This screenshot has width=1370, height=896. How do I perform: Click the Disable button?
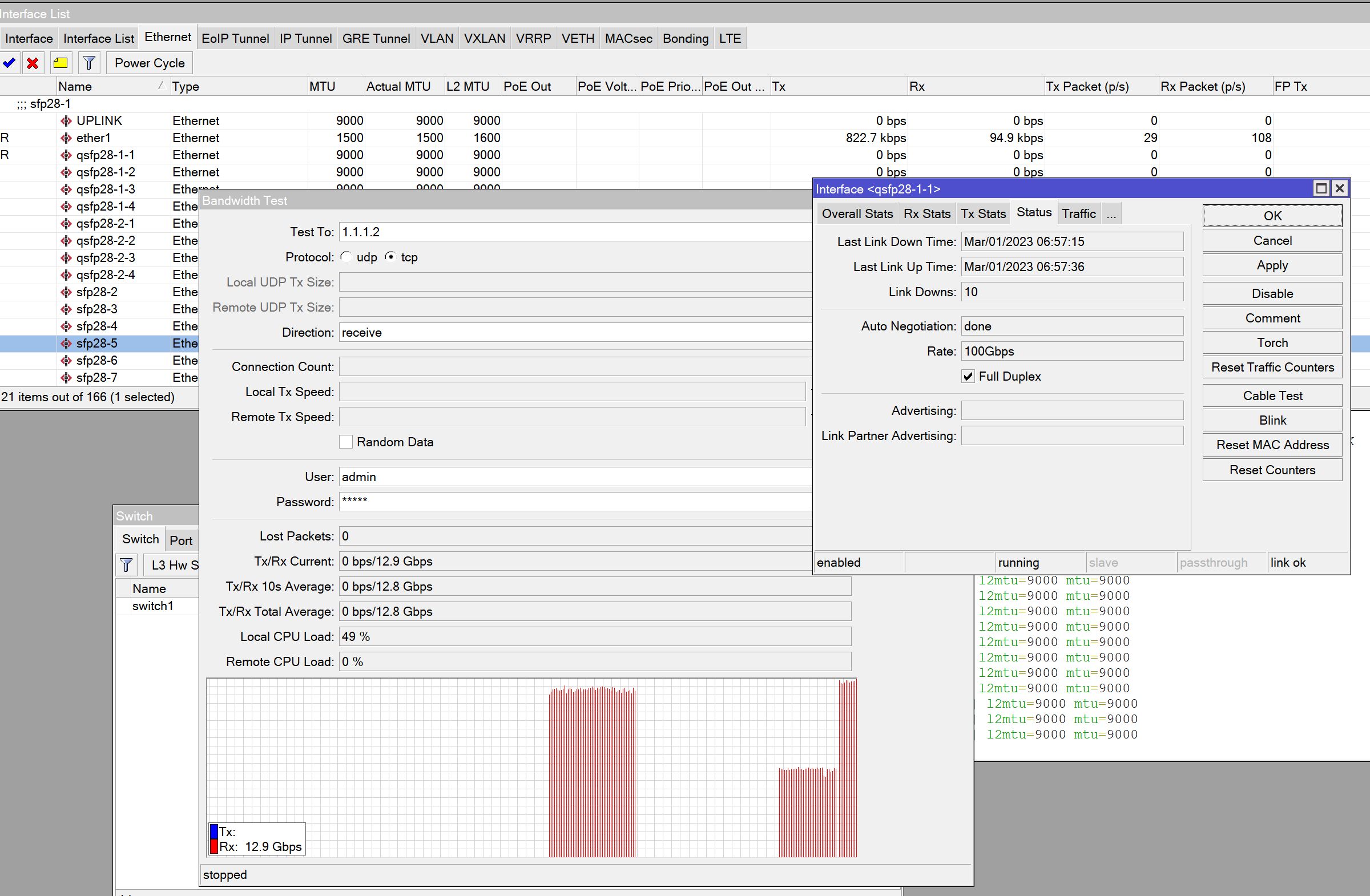coord(1272,293)
